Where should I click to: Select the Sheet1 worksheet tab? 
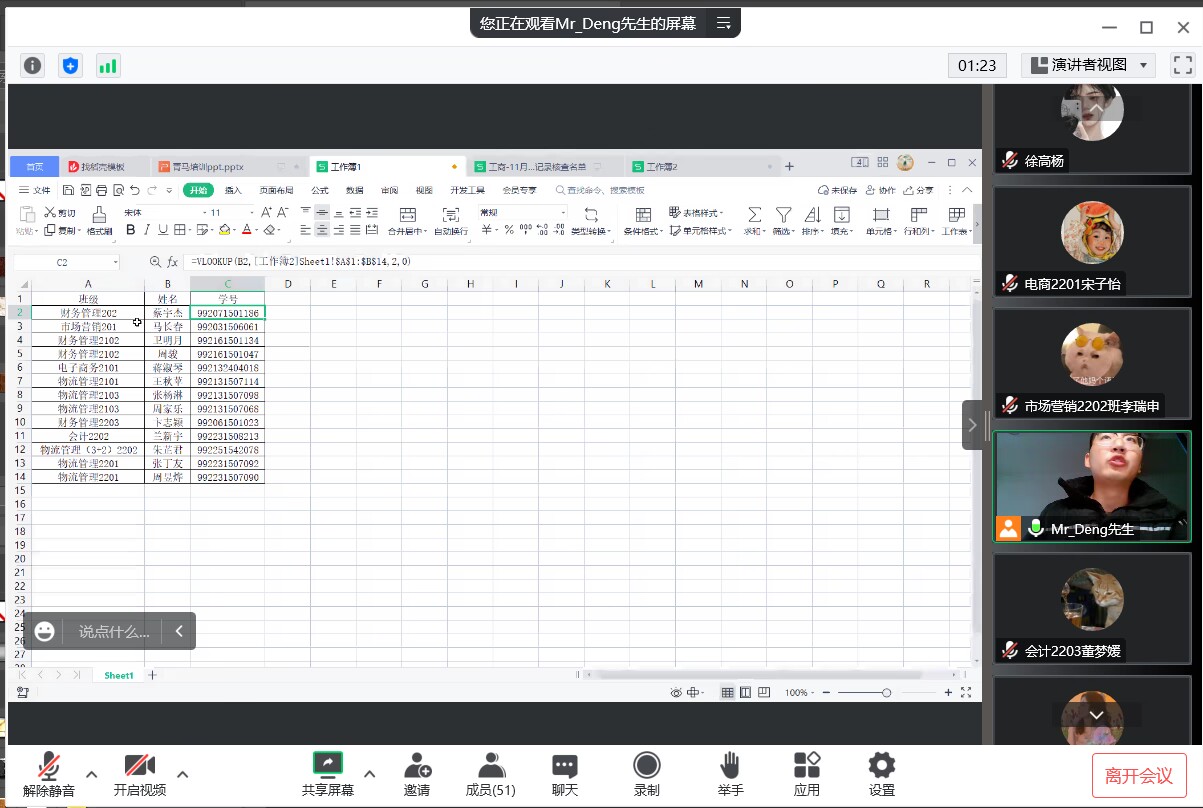click(x=119, y=676)
